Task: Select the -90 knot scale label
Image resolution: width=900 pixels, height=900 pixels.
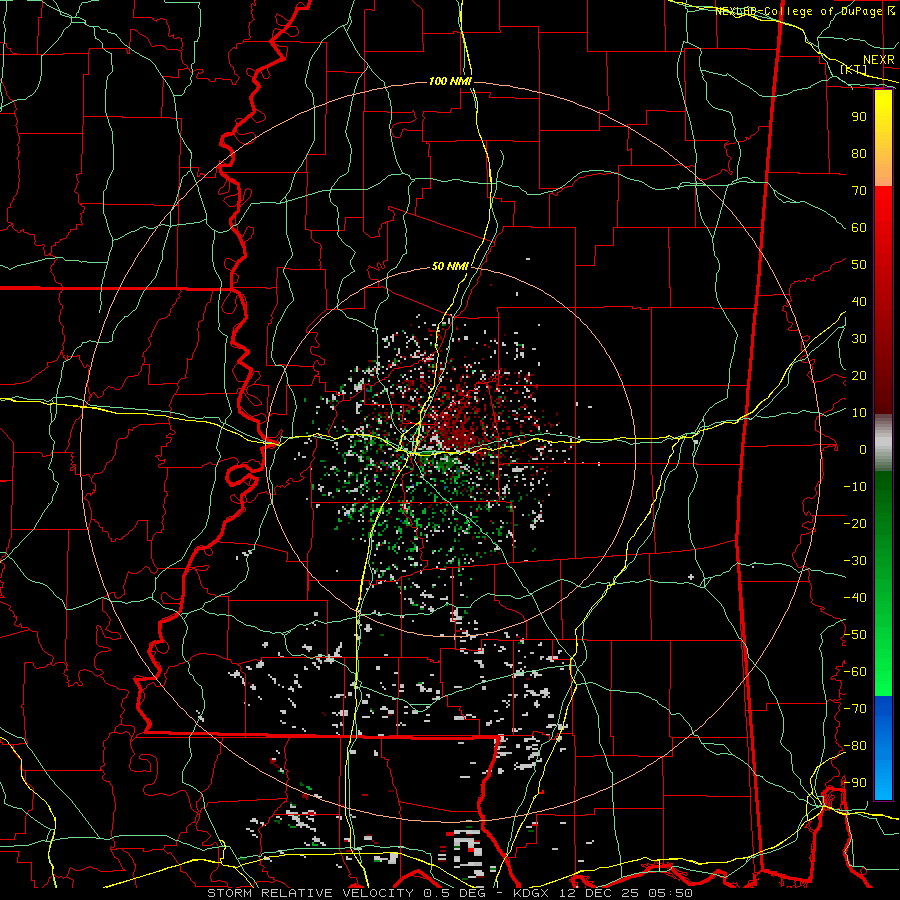Action: (x=855, y=783)
